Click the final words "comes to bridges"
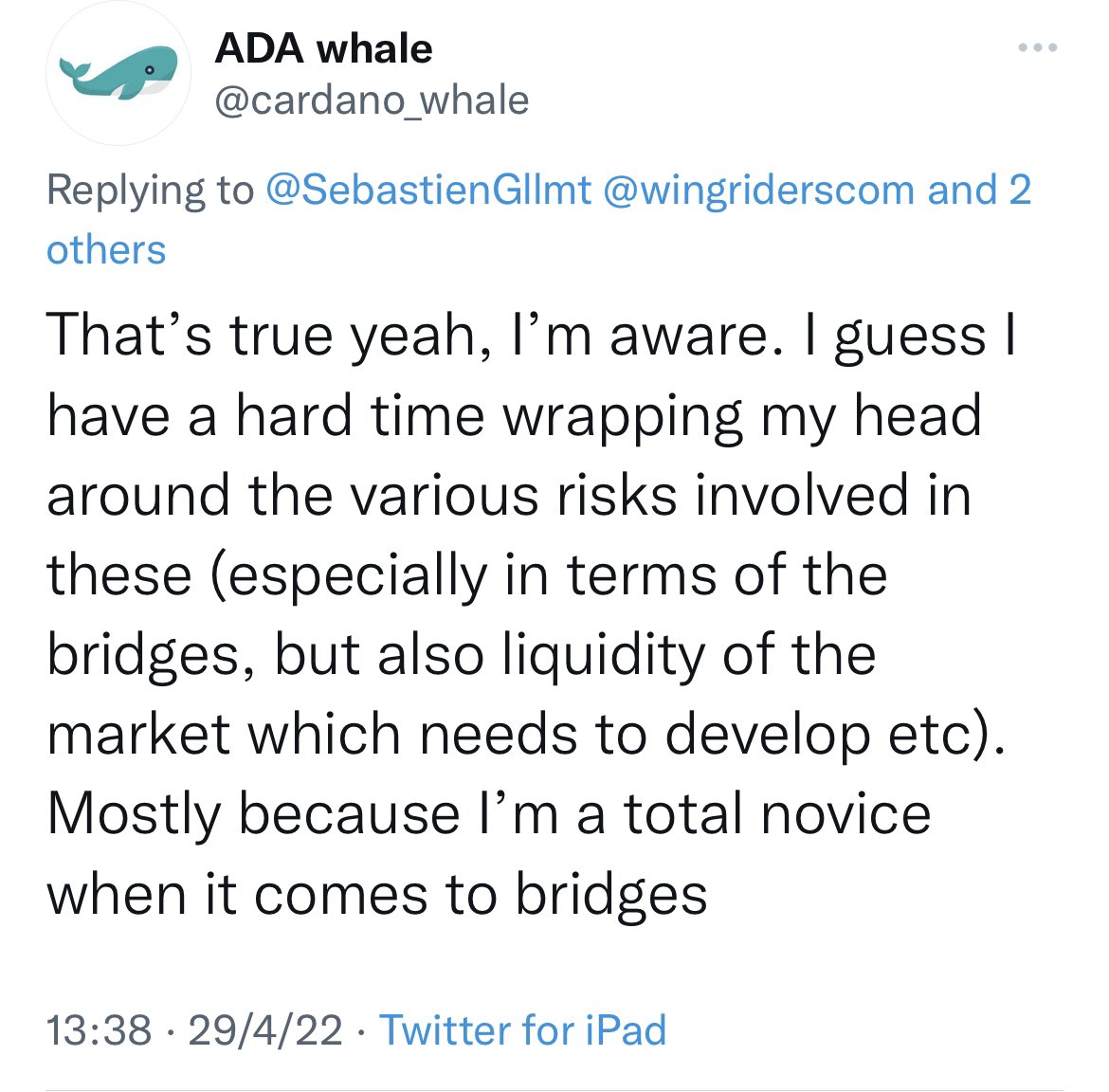Image resolution: width=1109 pixels, height=1092 pixels. pyautogui.click(x=481, y=896)
